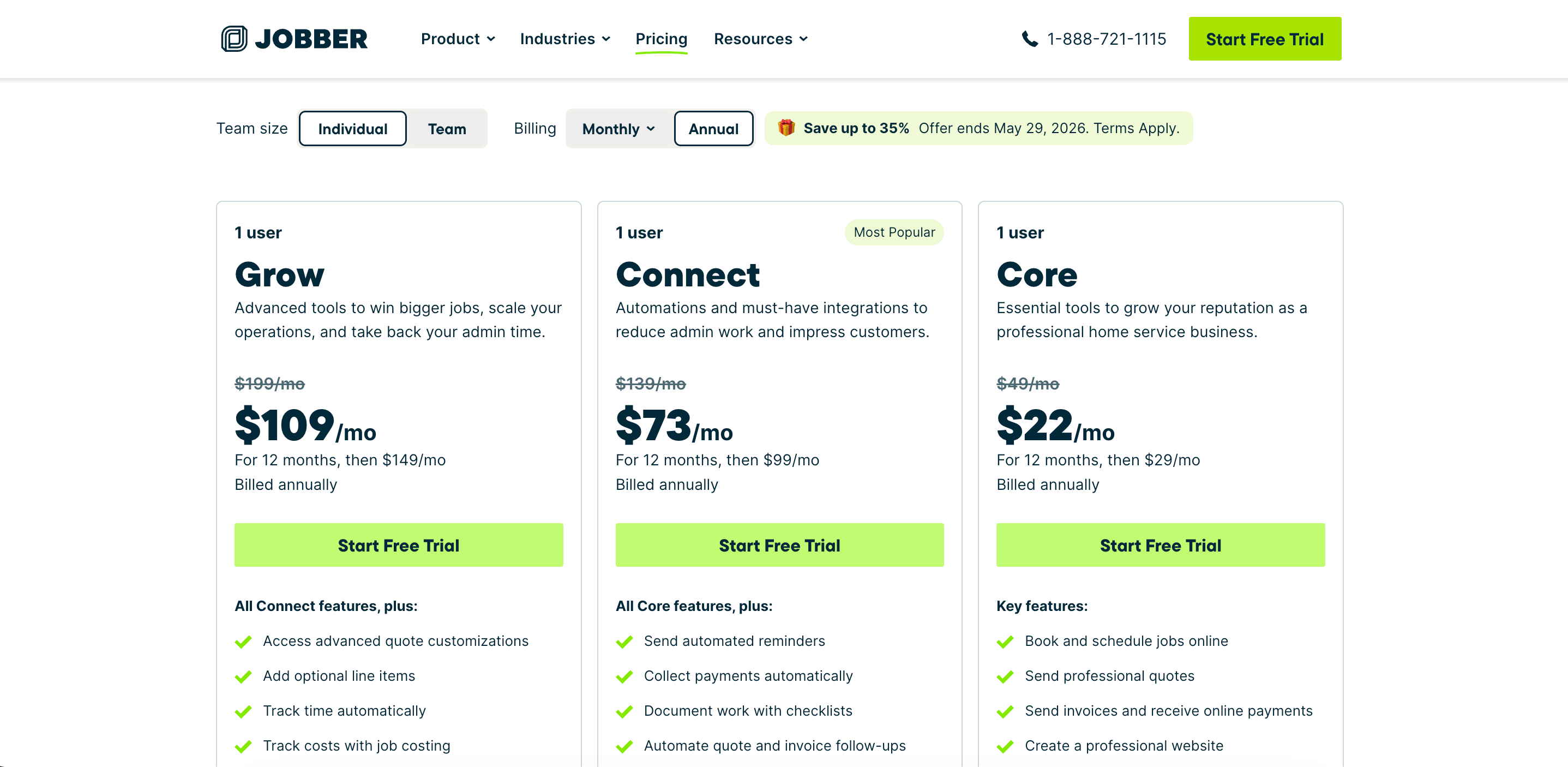Screen dimensions: 1568x767
Task: Click the checkmark beside Send professional quotes
Action: (1006, 676)
